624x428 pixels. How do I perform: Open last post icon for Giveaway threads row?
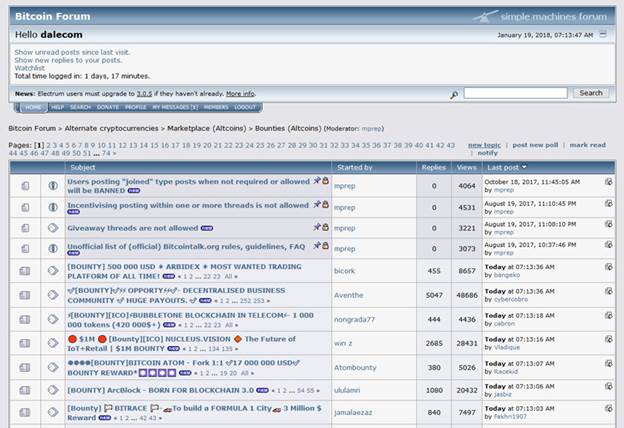pos(608,224)
